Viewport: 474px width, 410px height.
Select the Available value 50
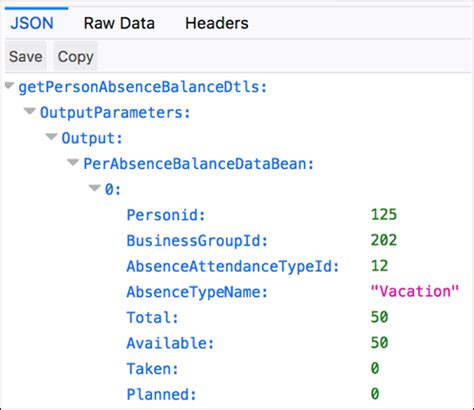pos(379,342)
